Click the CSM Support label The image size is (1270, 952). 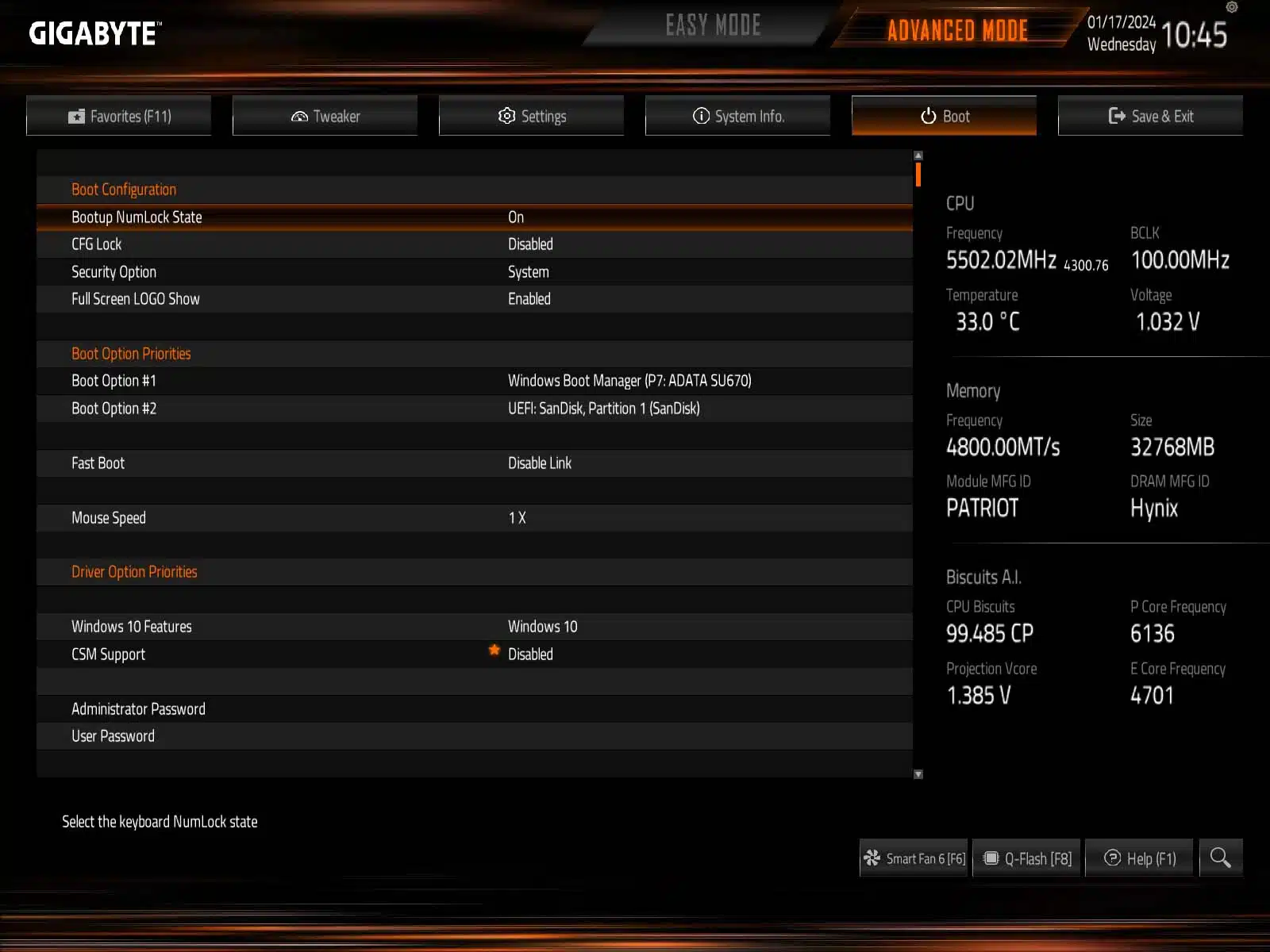pyautogui.click(x=108, y=654)
